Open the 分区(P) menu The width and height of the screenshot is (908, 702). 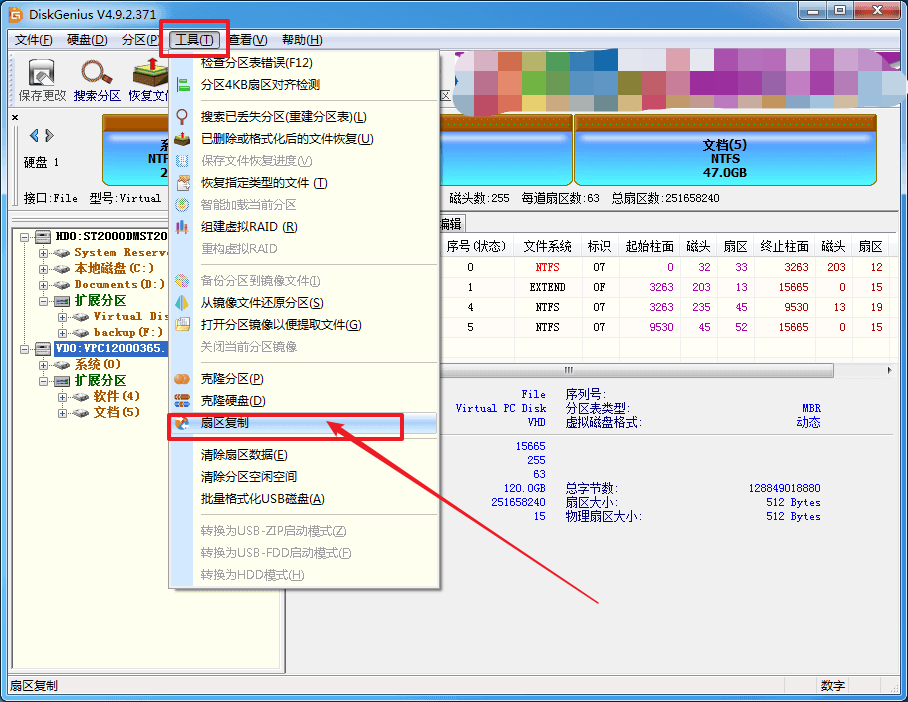pos(140,40)
